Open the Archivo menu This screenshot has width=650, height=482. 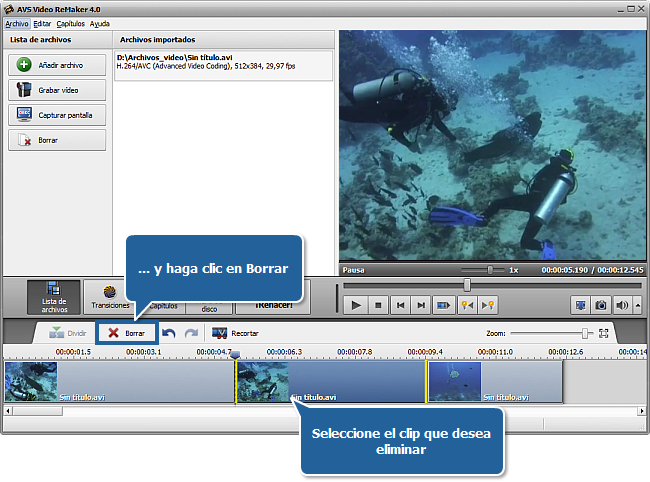tap(17, 23)
